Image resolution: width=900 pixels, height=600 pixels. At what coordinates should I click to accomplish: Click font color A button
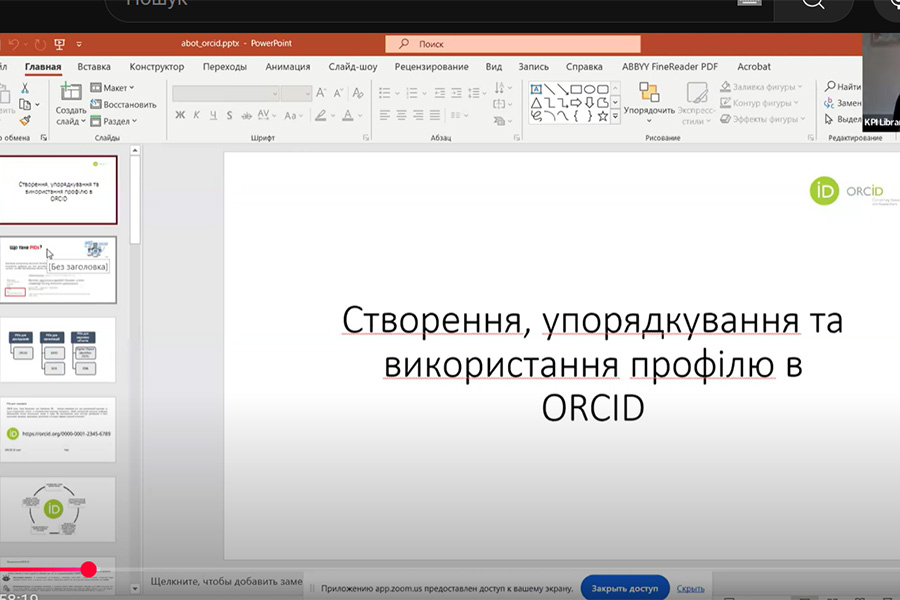[x=348, y=115]
